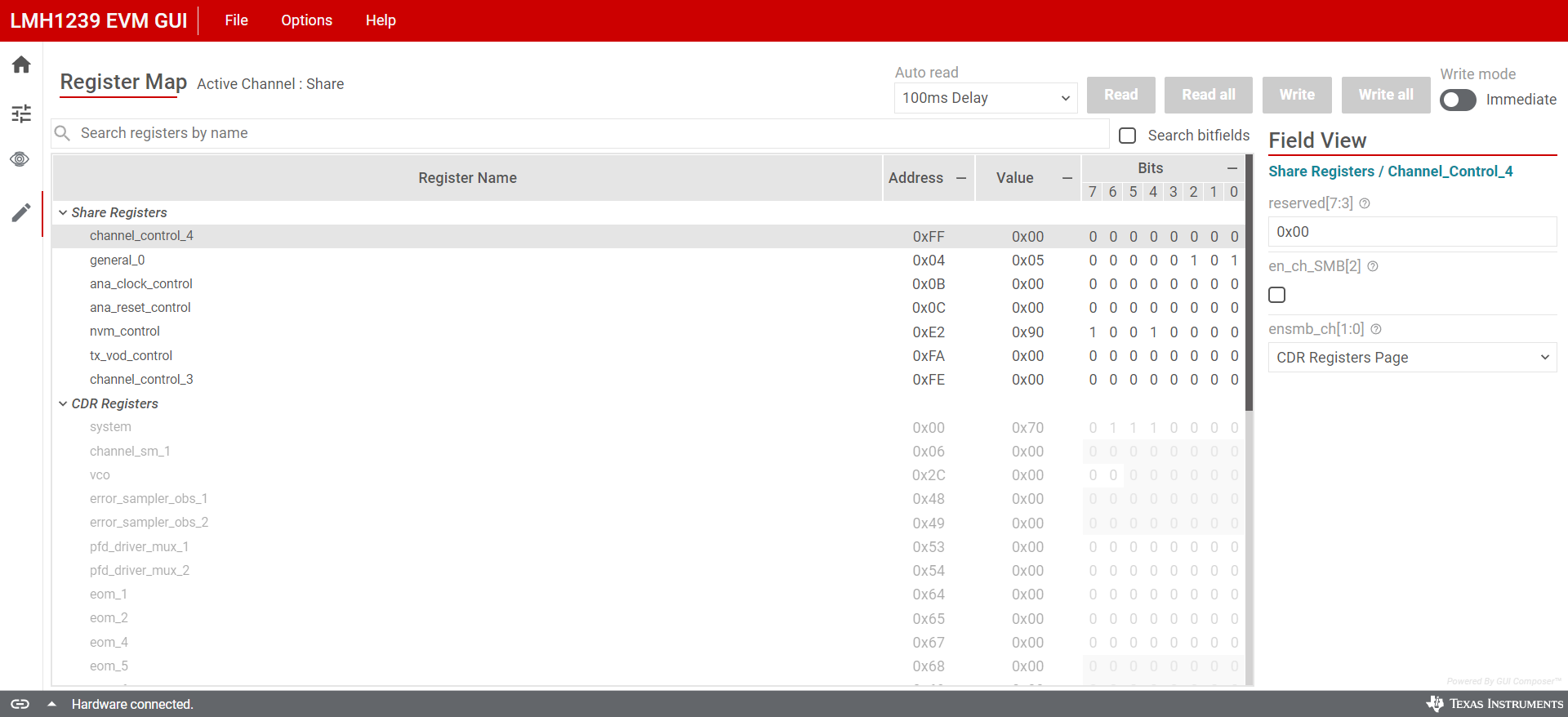Click the 0x05 value of general_0

click(1027, 261)
